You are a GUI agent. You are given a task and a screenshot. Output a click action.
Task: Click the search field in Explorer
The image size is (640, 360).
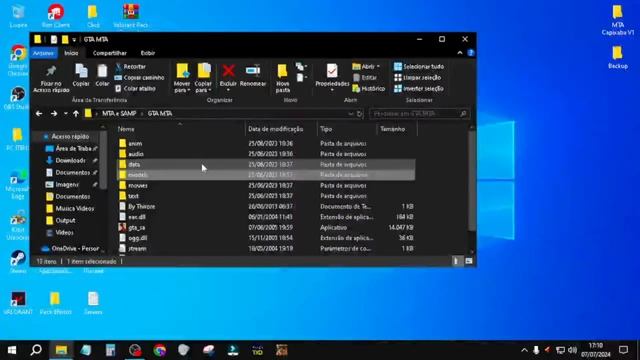tap(419, 114)
